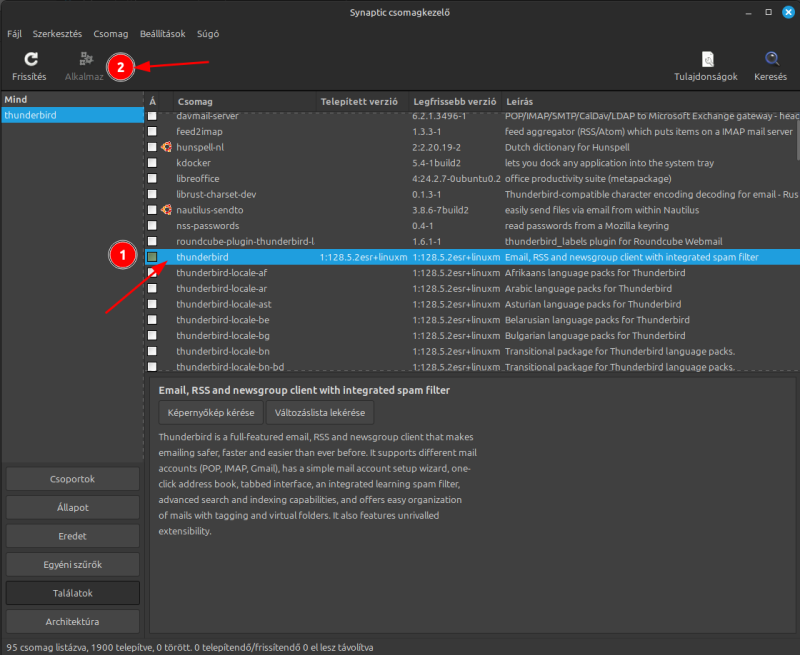Toggle the thunderbird package status checkbox
800x655 pixels.
click(152, 257)
